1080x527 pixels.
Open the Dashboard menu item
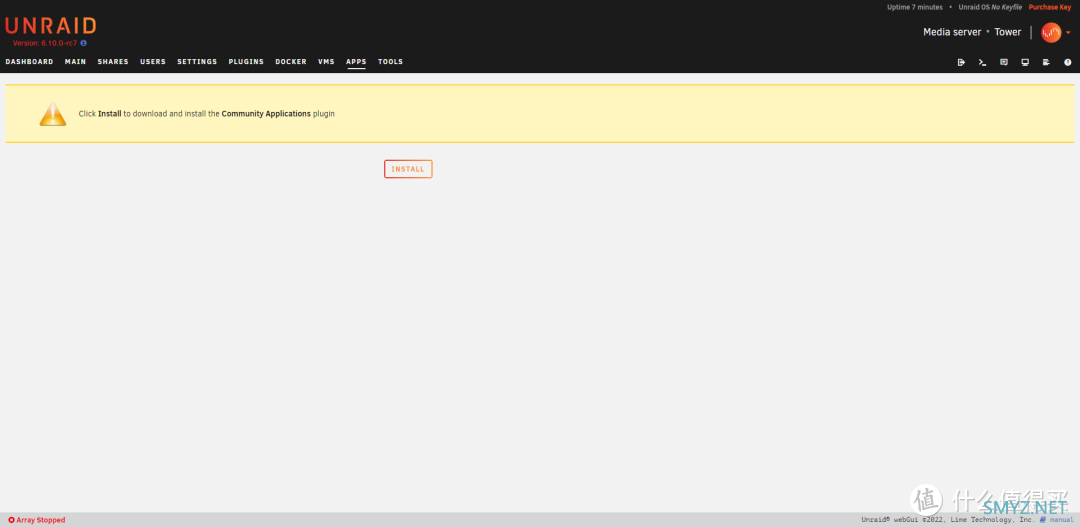(29, 62)
